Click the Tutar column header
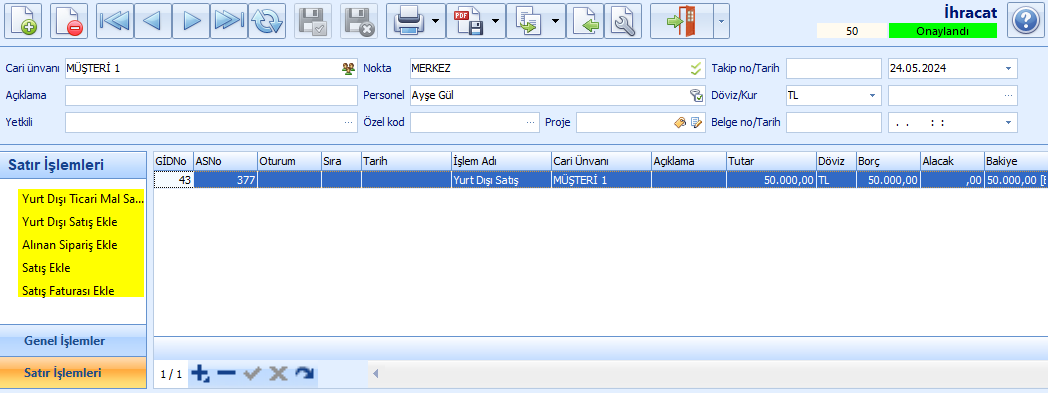Viewport: 1048px width, 393px height. [771, 161]
